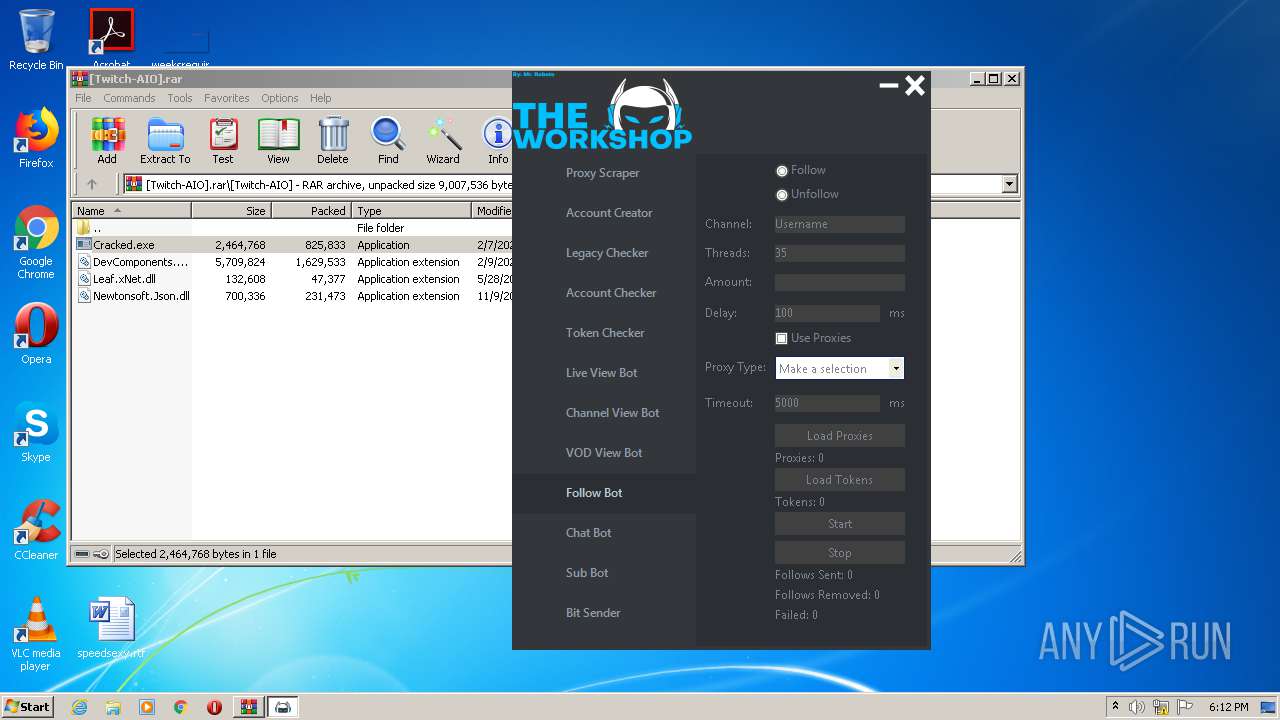Screen dimensions: 1280x720
Task: Click the View toolbar icon in WinRAR
Action: tap(278, 141)
